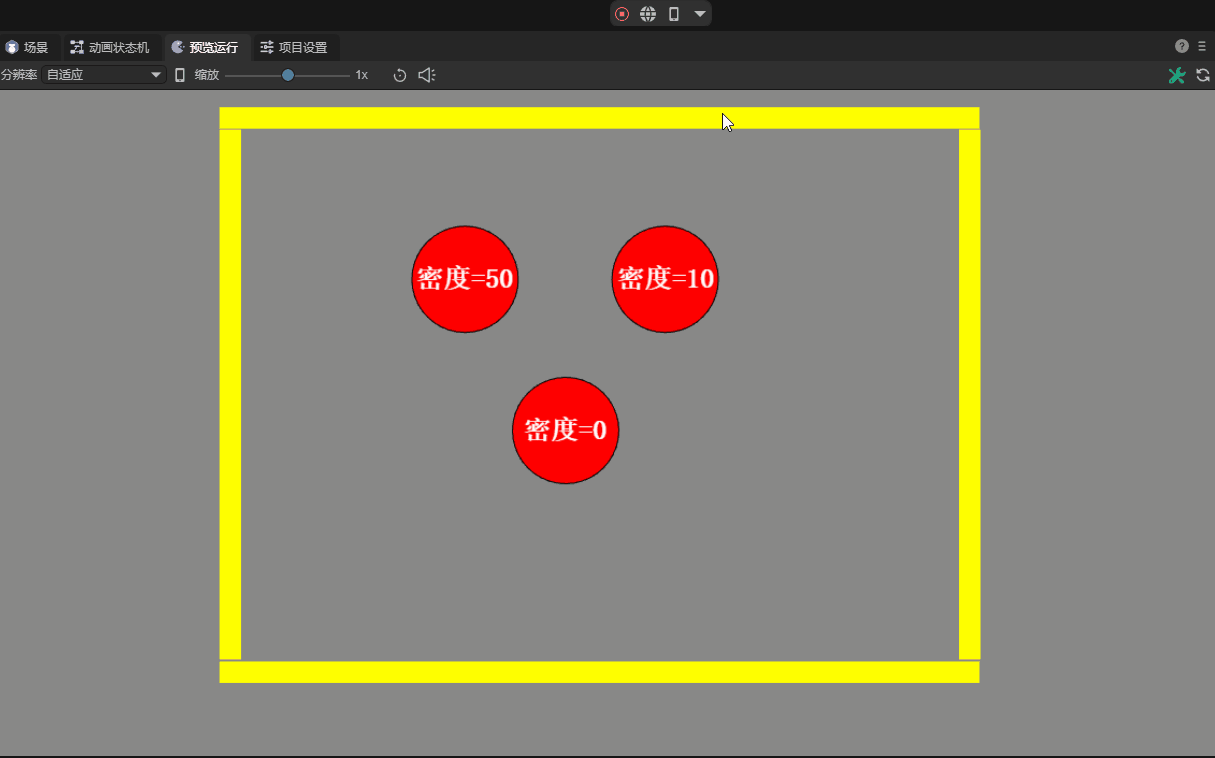Adjust the 缩放 zoom slider handle
The image size is (1215, 758).
288,75
